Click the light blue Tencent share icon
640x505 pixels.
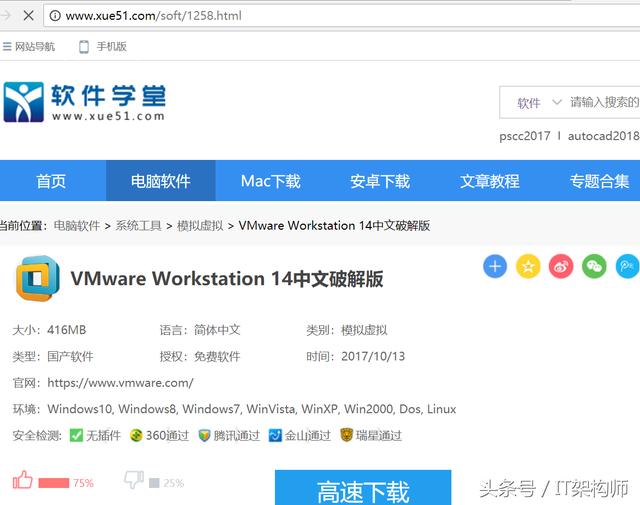coord(627,267)
